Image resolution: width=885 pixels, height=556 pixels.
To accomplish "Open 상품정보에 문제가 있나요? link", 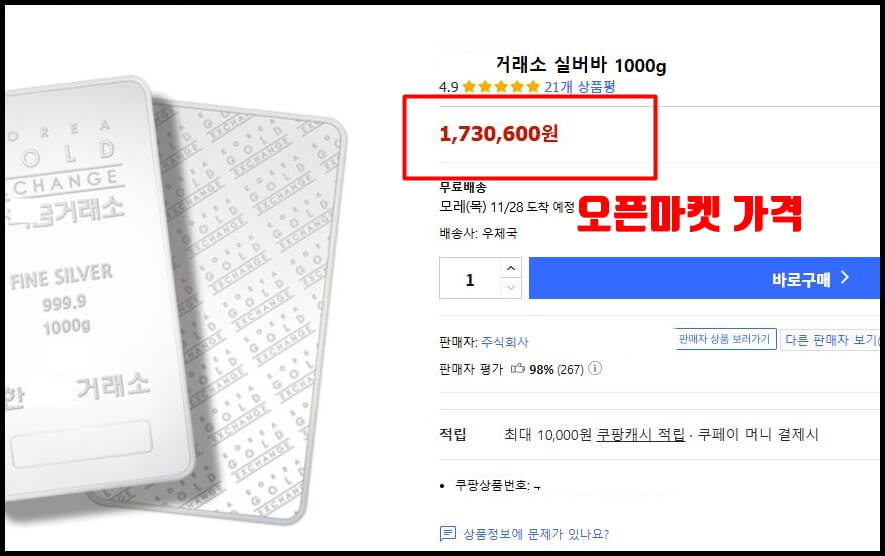I will [536, 534].
